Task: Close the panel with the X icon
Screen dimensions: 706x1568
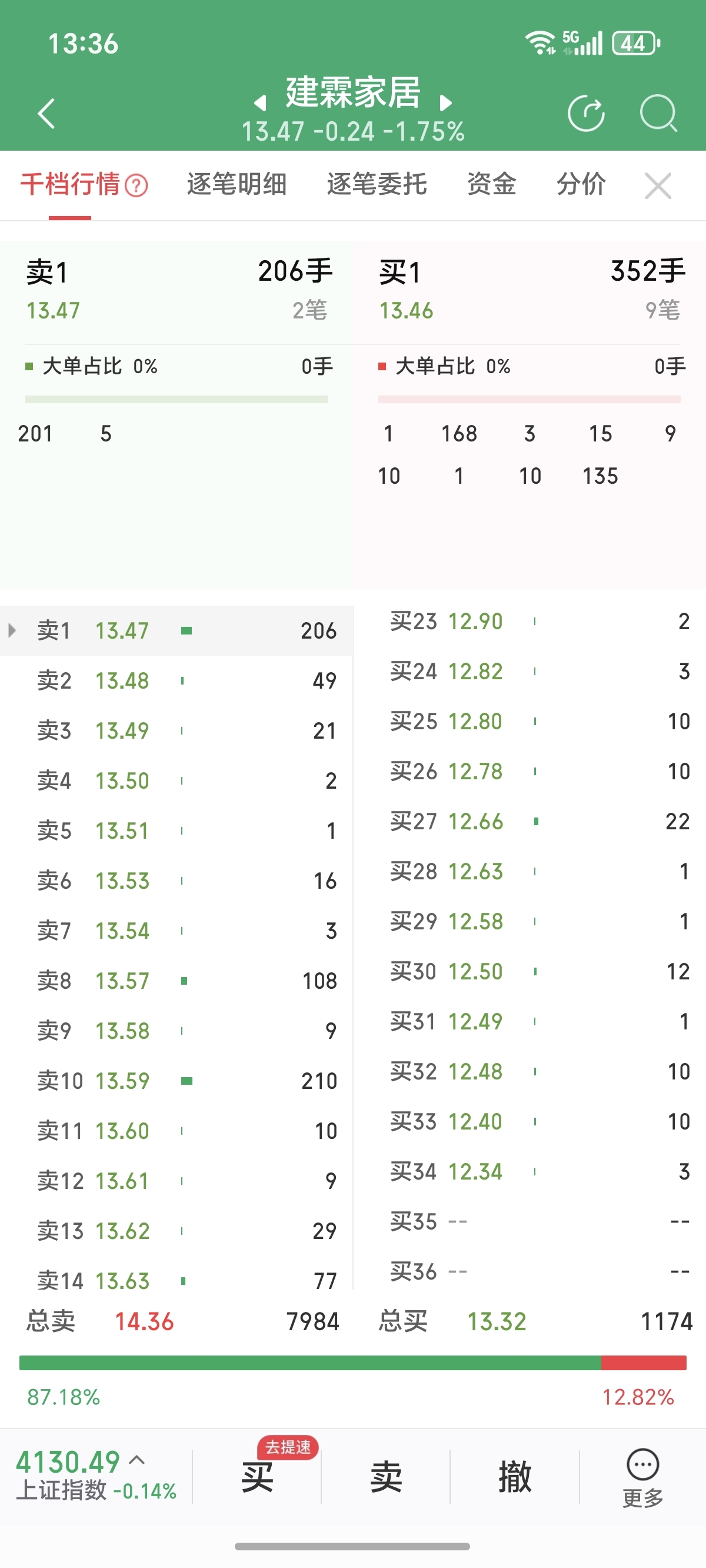Action: point(657,185)
